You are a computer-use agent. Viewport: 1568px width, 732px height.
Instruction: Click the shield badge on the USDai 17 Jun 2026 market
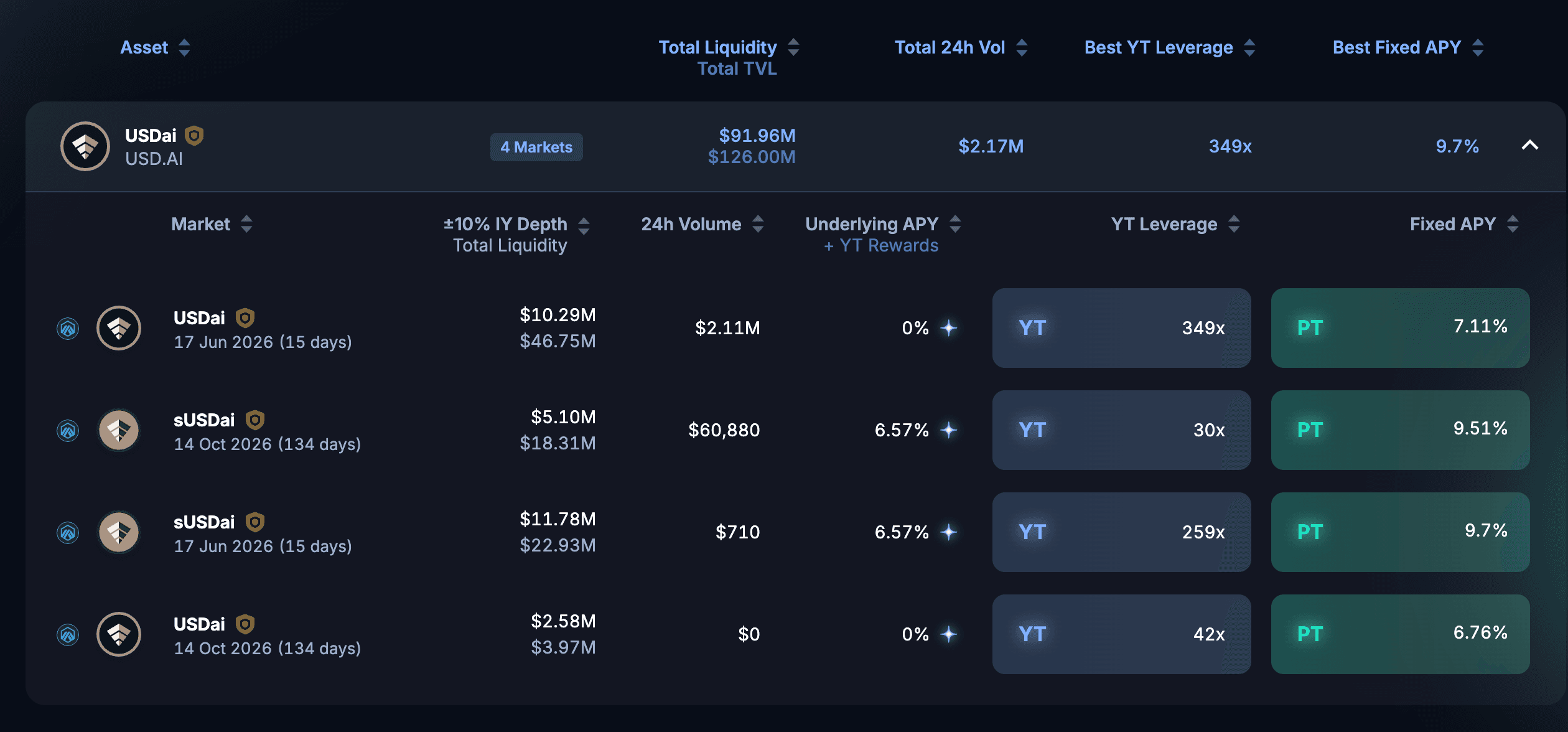245,318
